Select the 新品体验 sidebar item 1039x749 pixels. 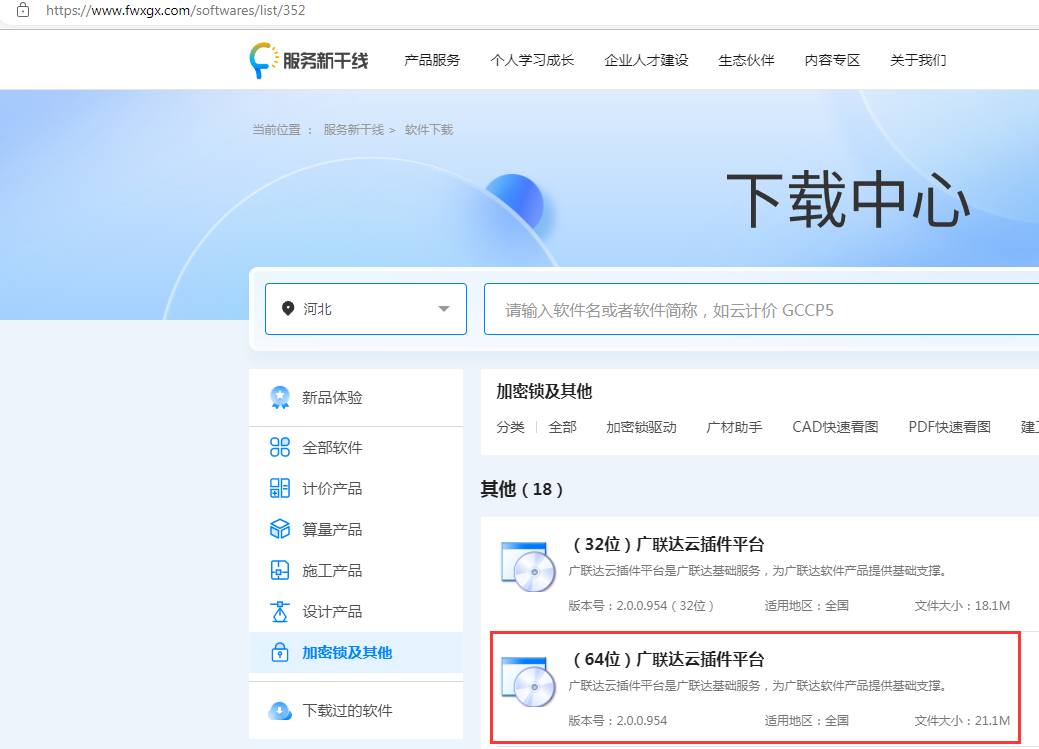356,398
